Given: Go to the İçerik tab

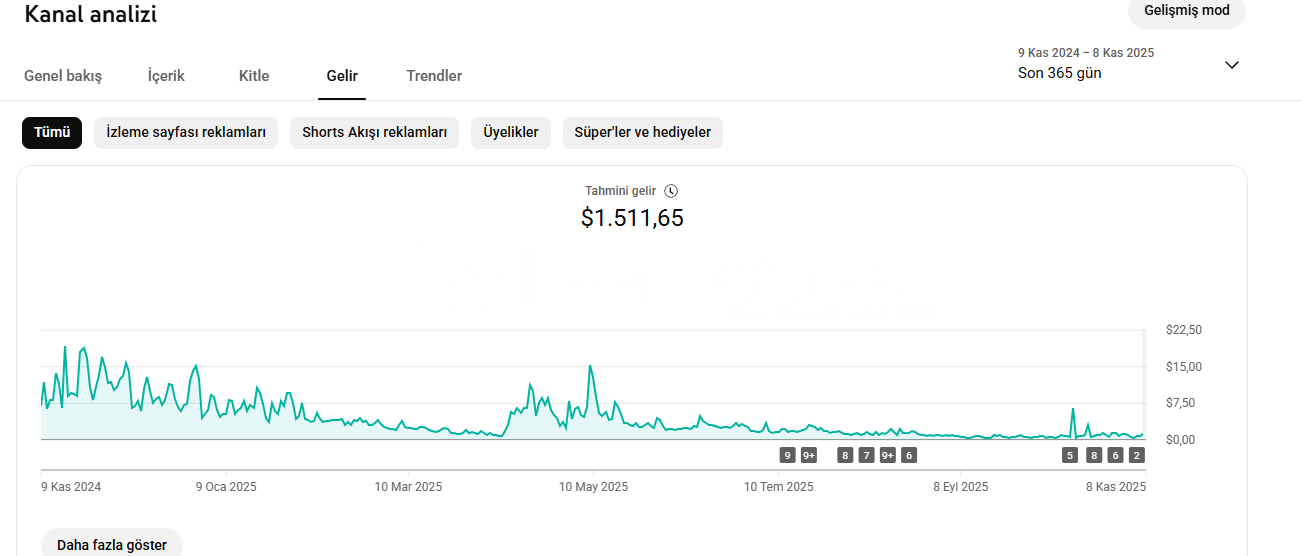Looking at the screenshot, I should pos(166,76).
